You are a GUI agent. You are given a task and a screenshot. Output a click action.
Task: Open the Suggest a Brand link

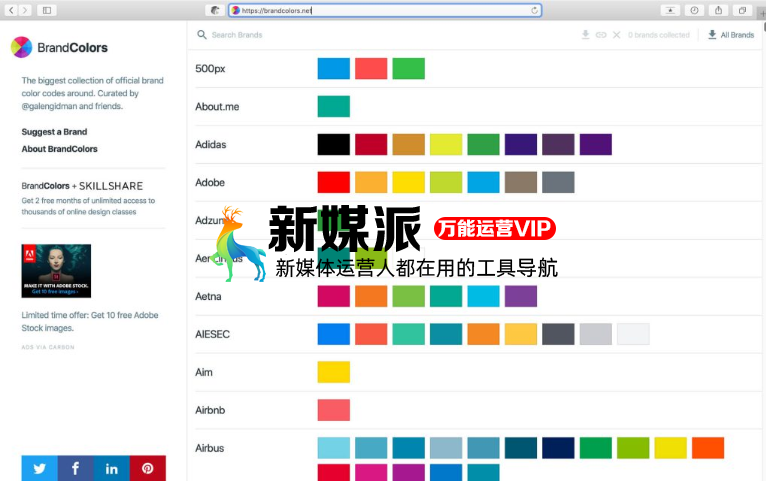54,132
